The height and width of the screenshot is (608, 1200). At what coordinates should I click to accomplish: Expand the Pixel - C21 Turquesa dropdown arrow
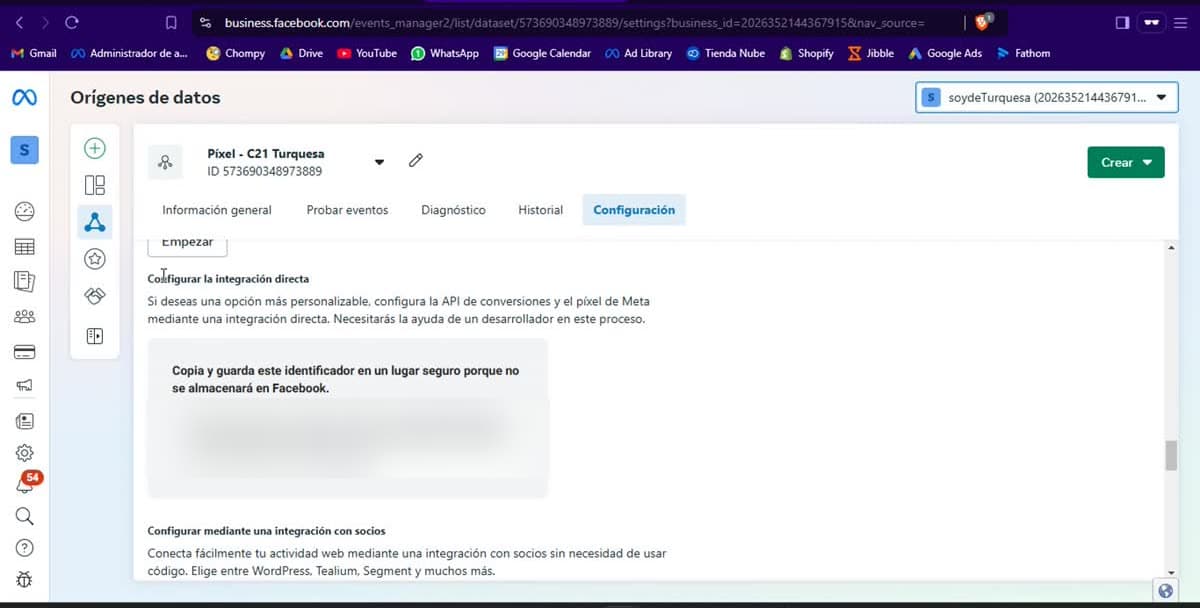click(379, 162)
